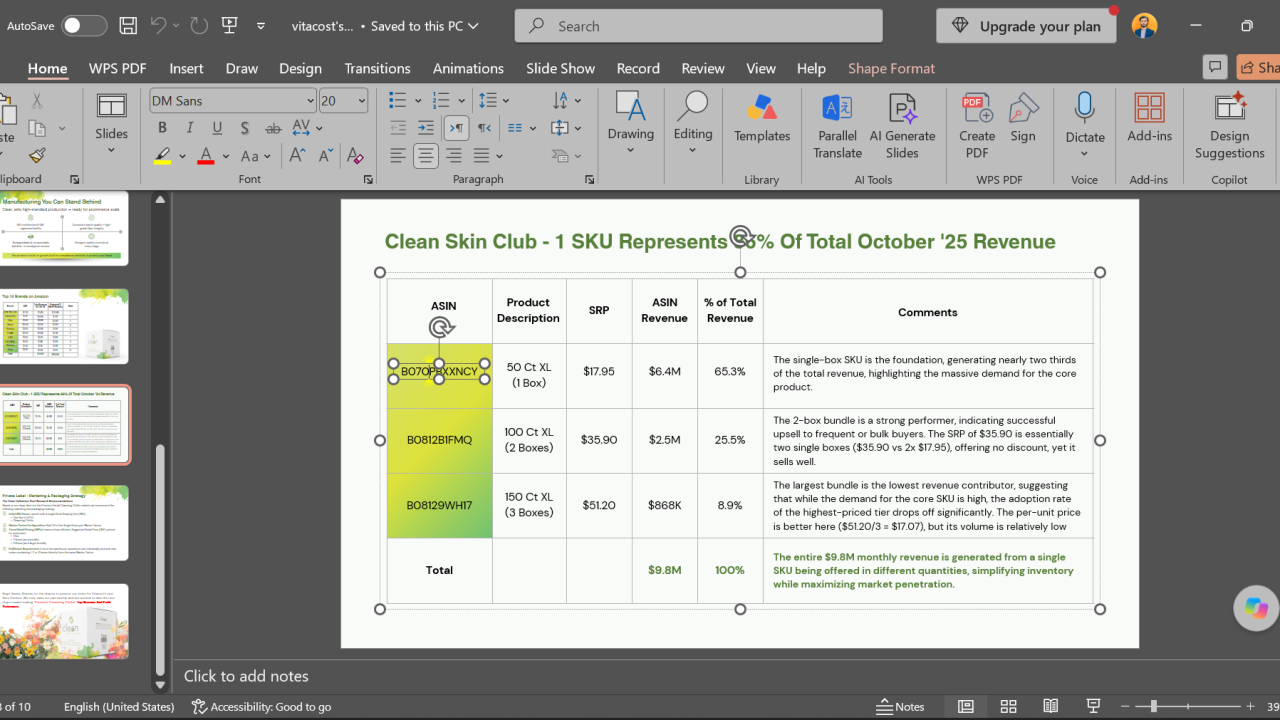Open the Insert tab
This screenshot has height=720, width=1280.
186,68
